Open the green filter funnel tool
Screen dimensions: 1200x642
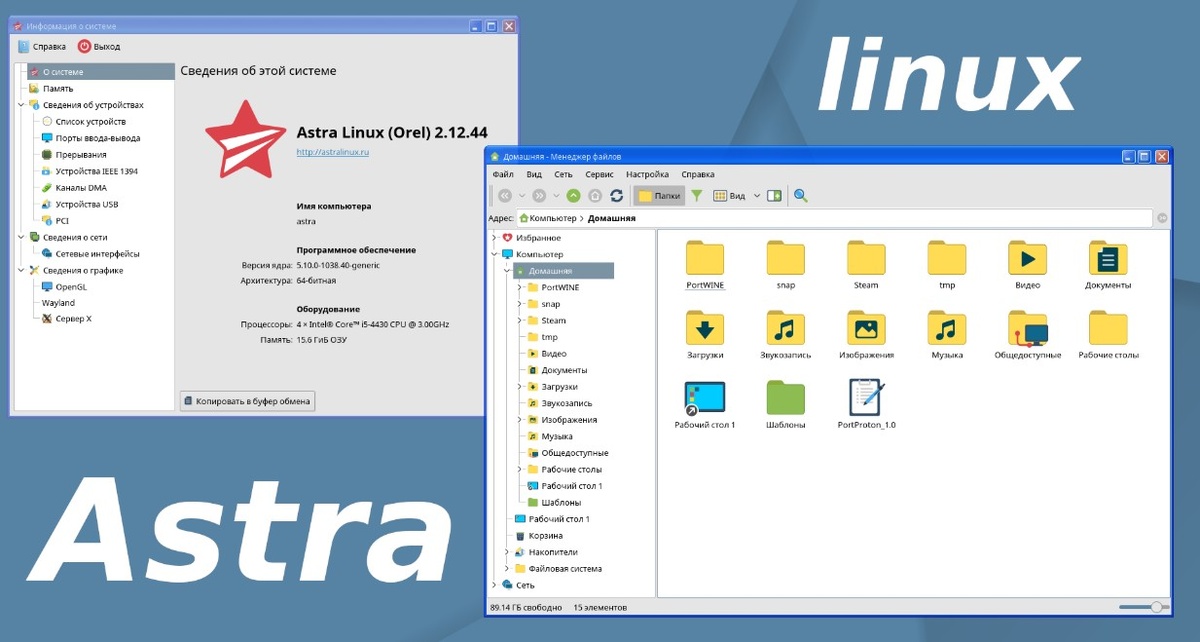tap(697, 196)
